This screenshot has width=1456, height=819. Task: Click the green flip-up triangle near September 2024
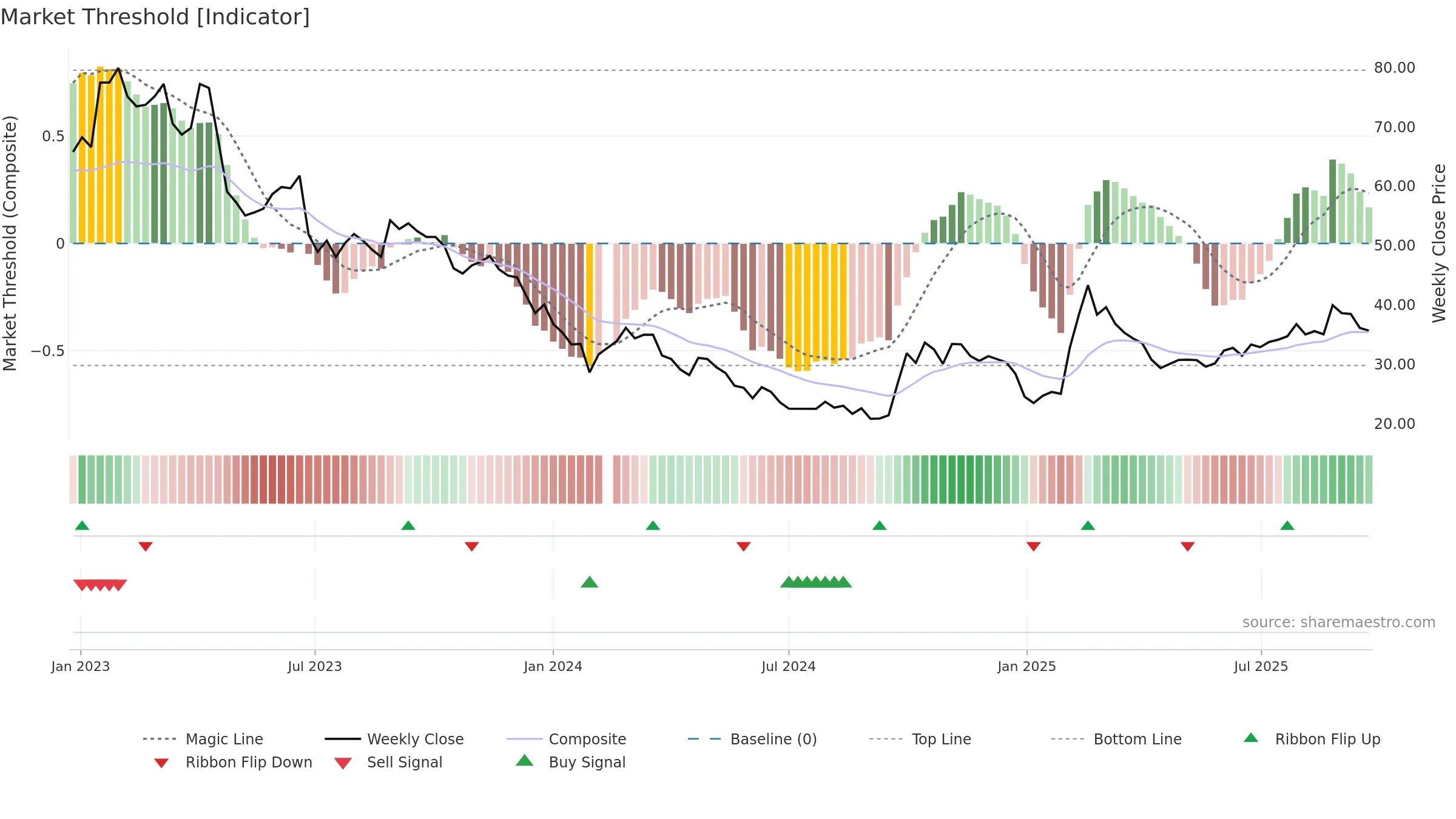click(880, 525)
